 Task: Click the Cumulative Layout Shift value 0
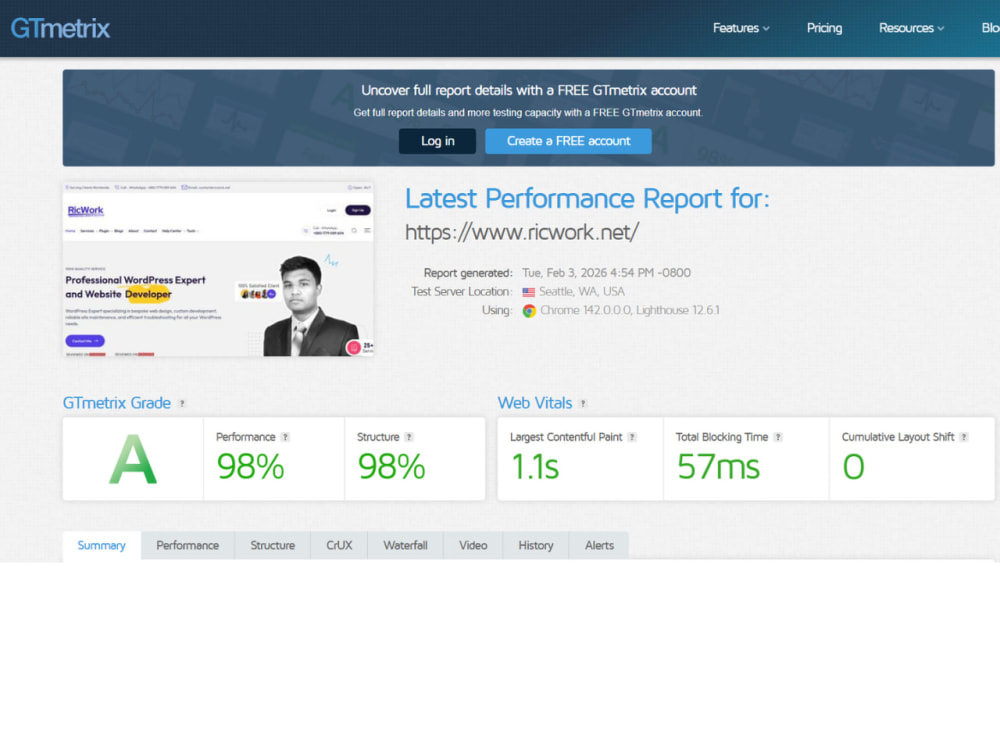pyautogui.click(x=853, y=466)
